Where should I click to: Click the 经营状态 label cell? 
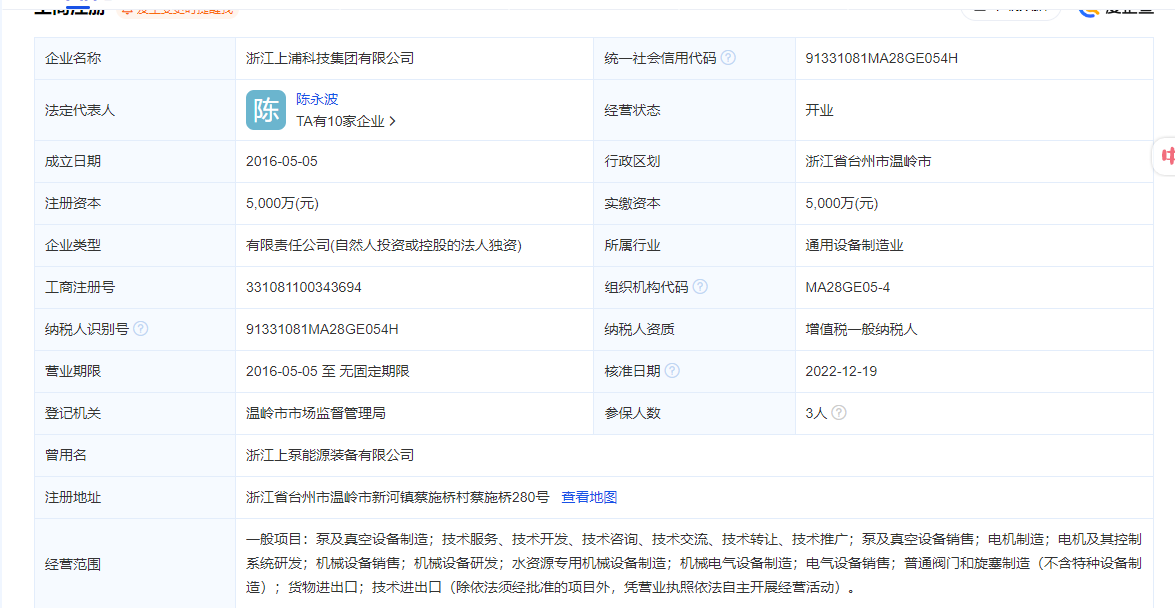pos(695,110)
